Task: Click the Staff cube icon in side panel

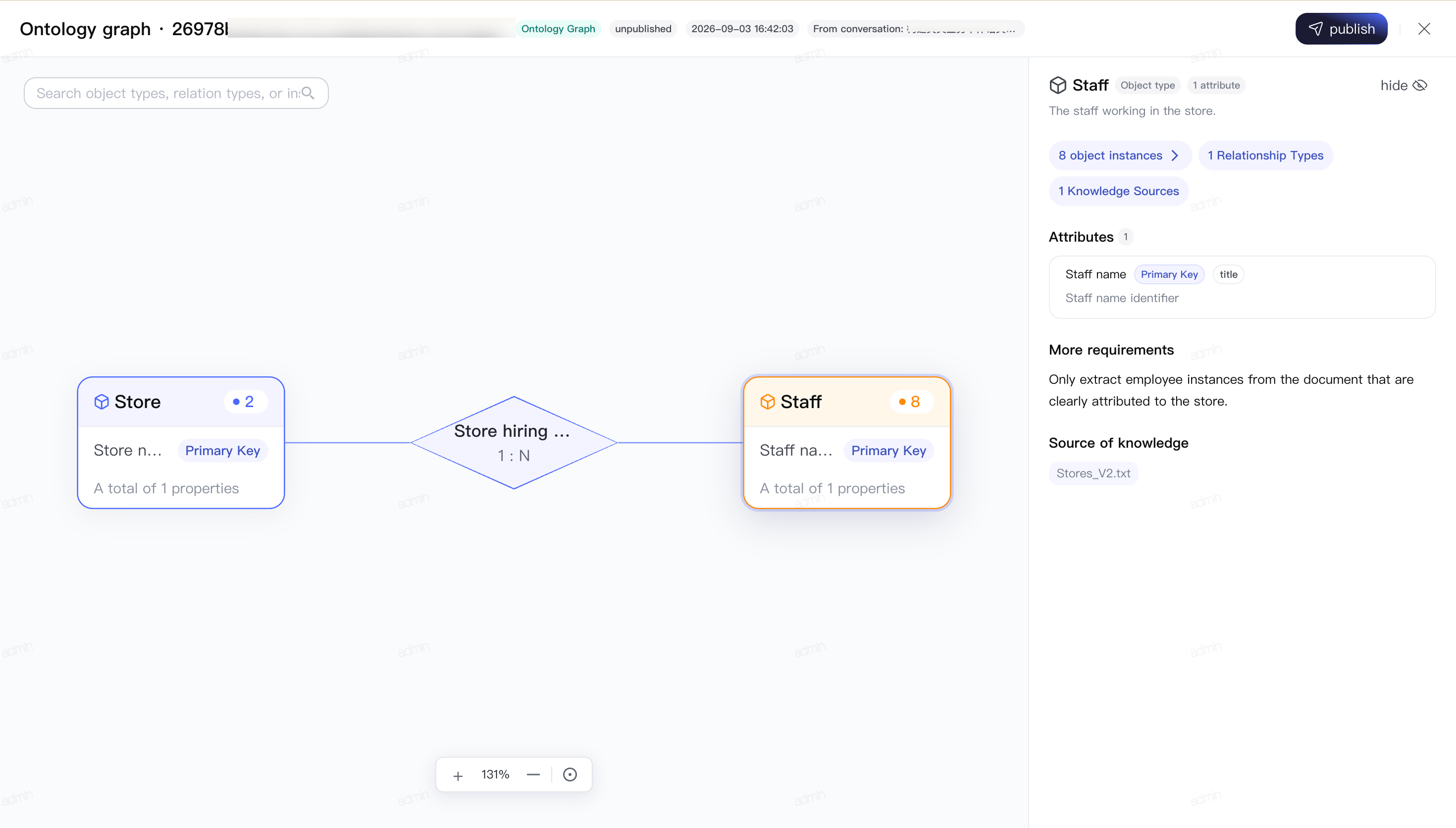Action: click(1057, 85)
